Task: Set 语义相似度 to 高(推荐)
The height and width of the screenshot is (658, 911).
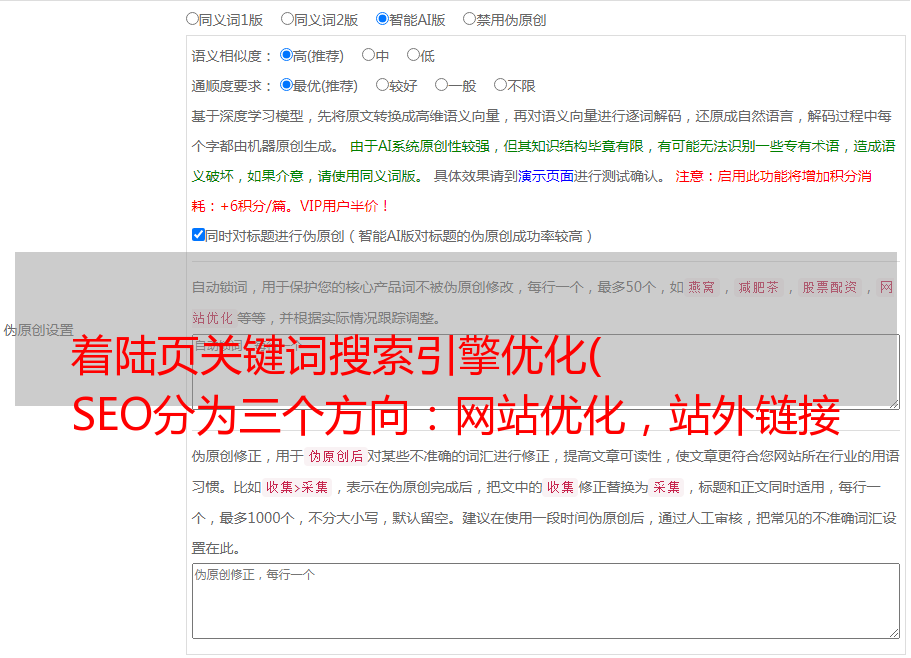Action: tap(286, 55)
